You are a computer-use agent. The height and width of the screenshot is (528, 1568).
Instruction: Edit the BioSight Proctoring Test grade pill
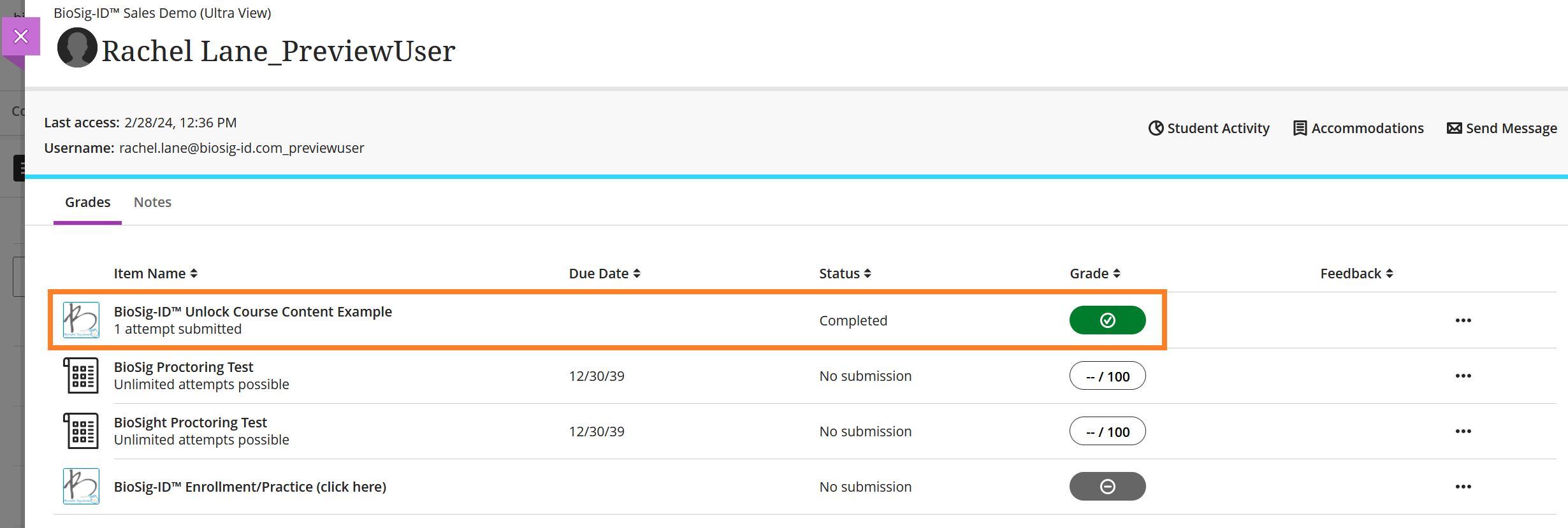(1107, 431)
